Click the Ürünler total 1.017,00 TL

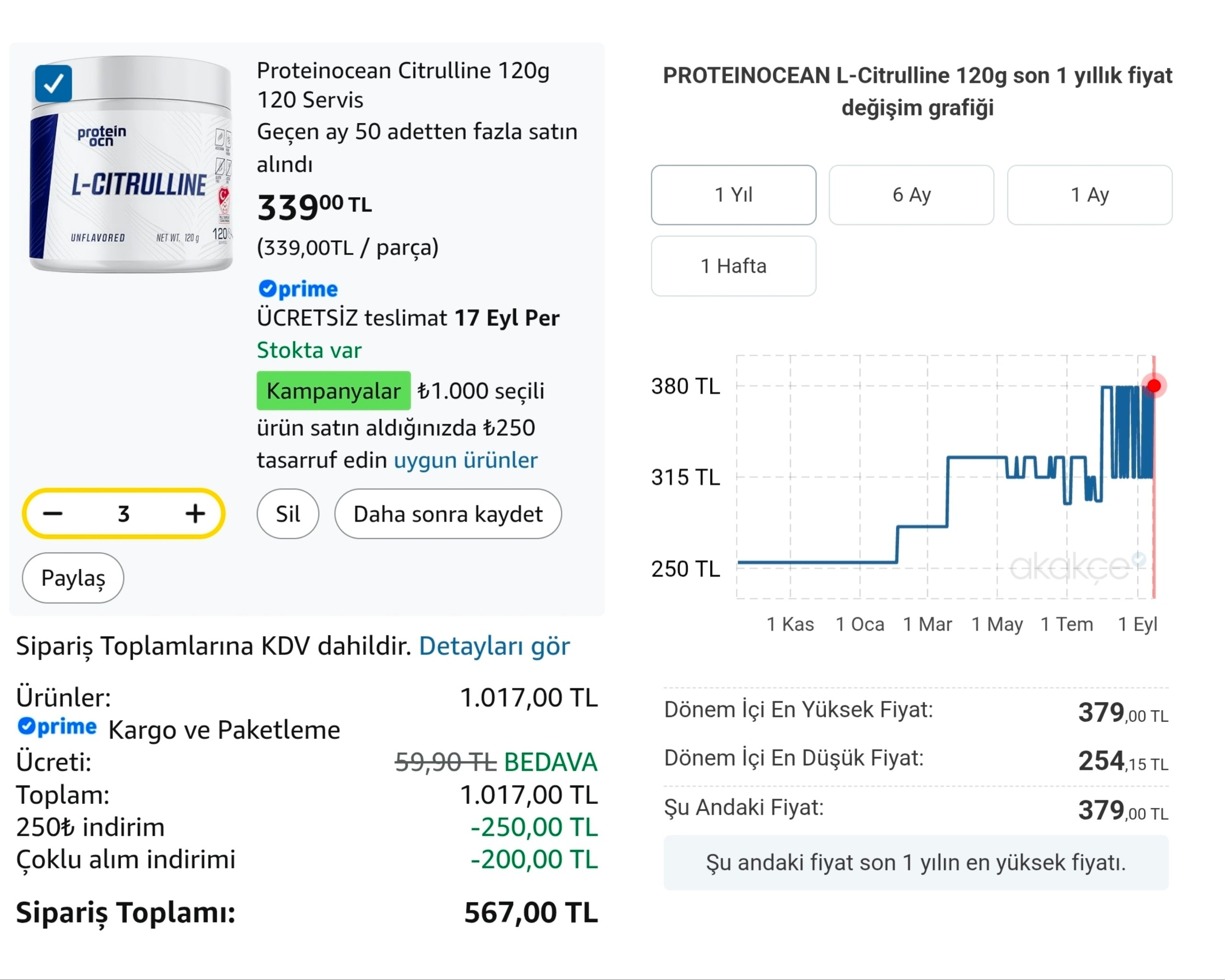pos(528,697)
